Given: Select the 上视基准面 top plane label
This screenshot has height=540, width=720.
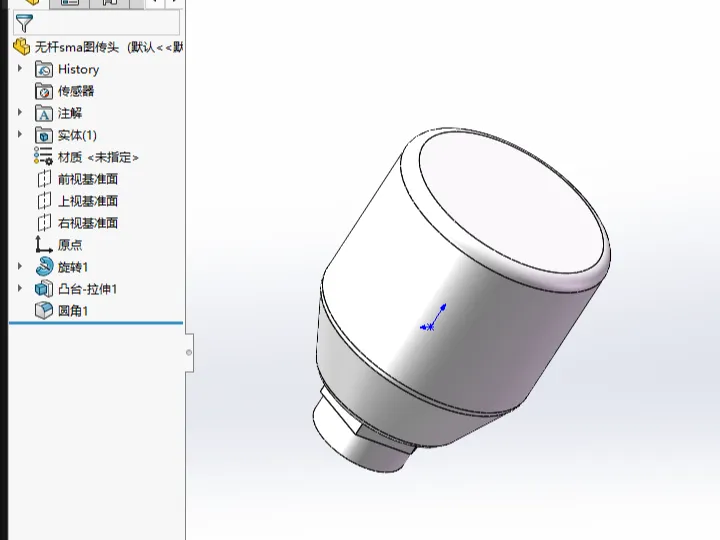Looking at the screenshot, I should click(88, 201).
